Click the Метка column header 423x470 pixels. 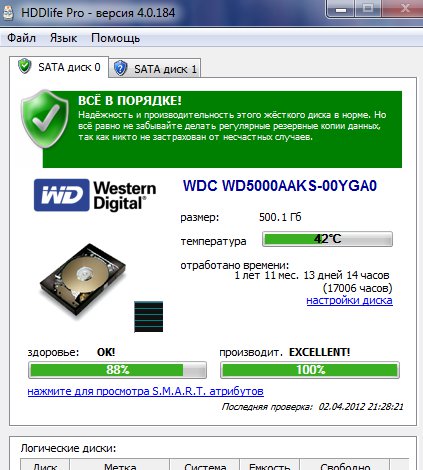point(120,465)
